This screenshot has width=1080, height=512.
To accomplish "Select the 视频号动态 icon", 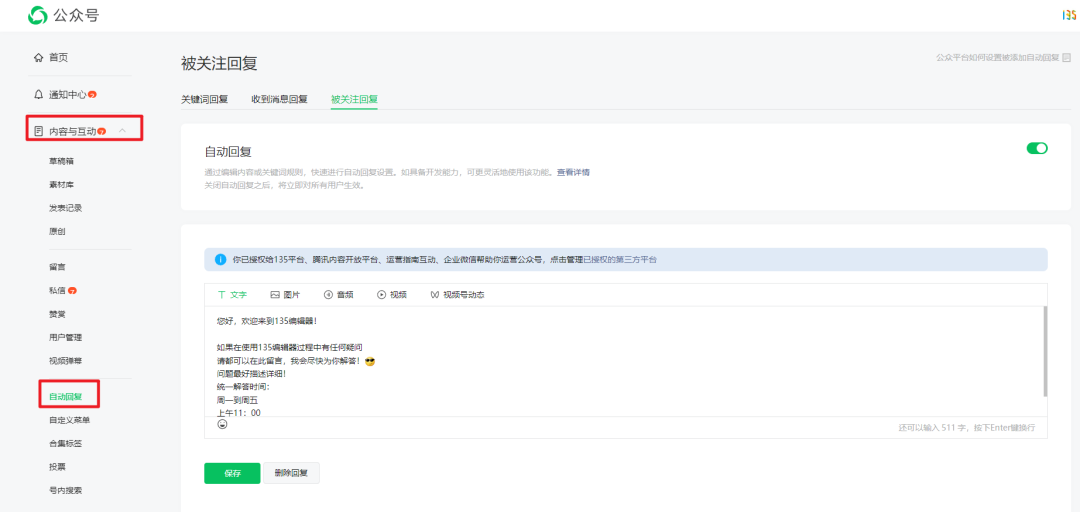I will pyautogui.click(x=435, y=294).
